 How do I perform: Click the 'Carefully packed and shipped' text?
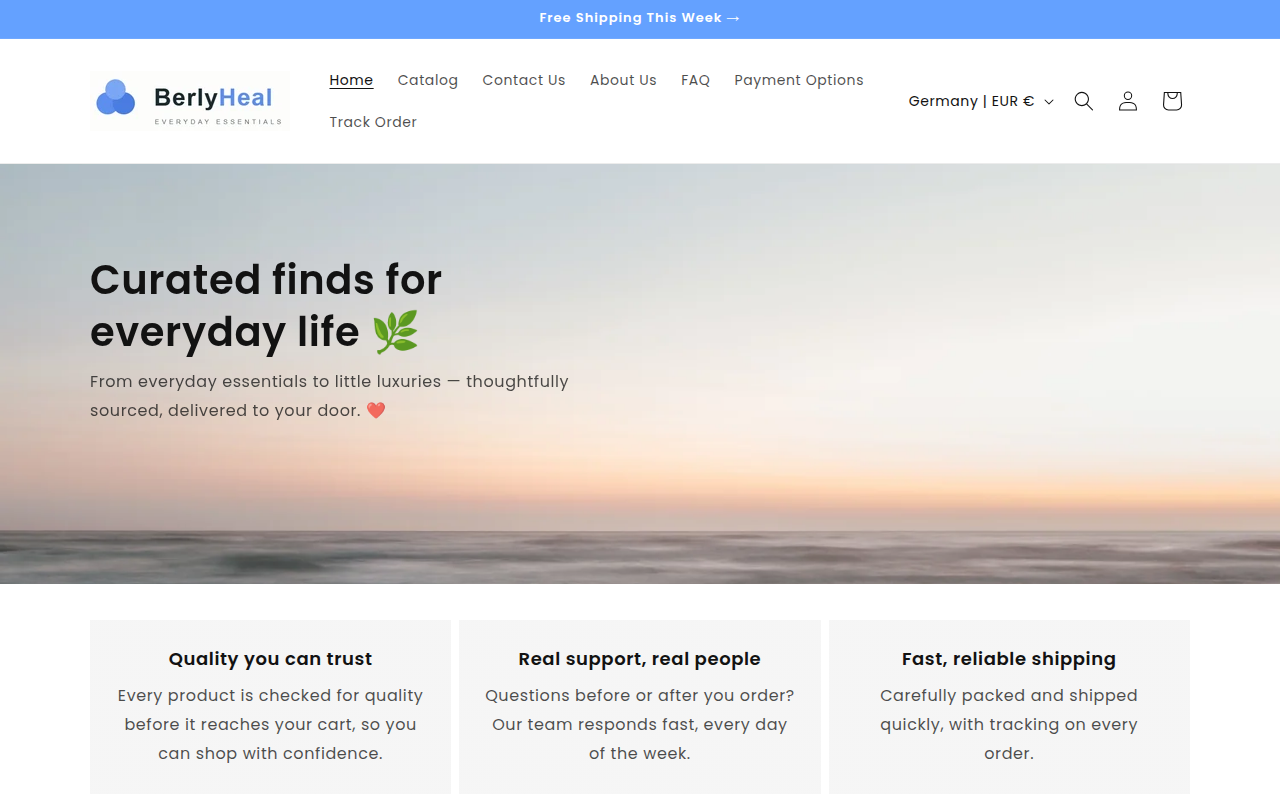[x=1009, y=724]
